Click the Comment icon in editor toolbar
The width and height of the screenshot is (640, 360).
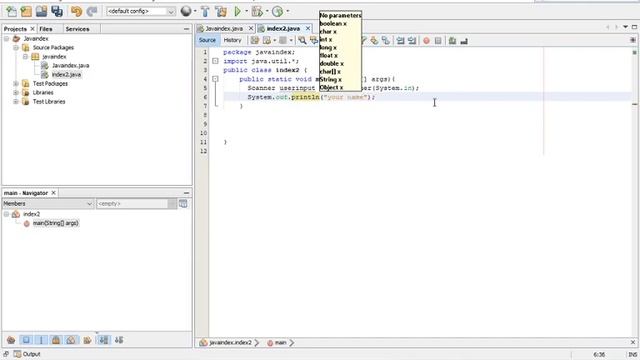(452, 40)
